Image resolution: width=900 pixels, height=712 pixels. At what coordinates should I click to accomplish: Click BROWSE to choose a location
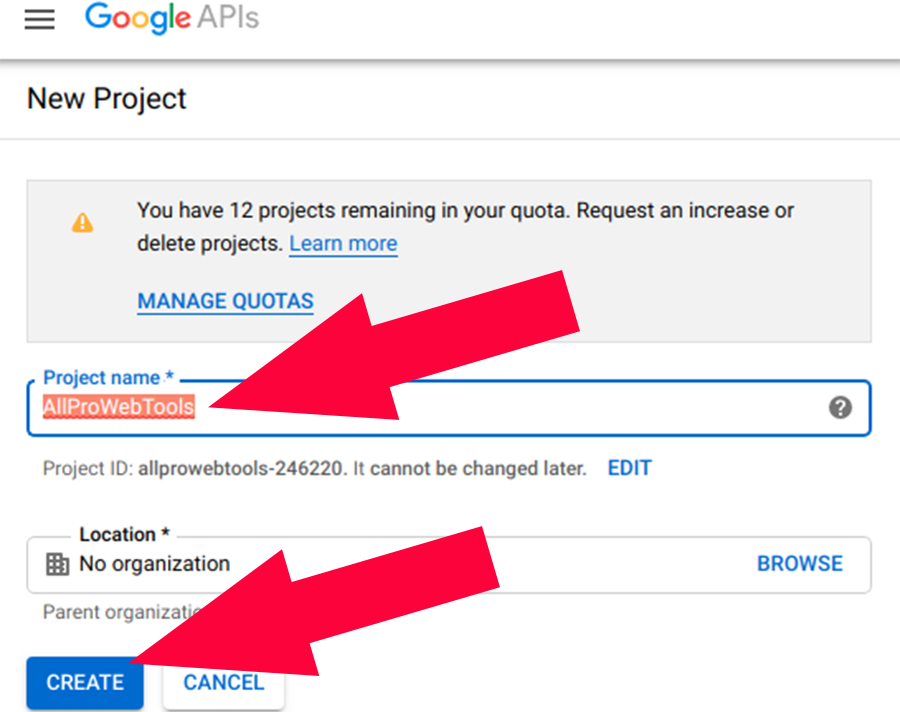pos(800,564)
